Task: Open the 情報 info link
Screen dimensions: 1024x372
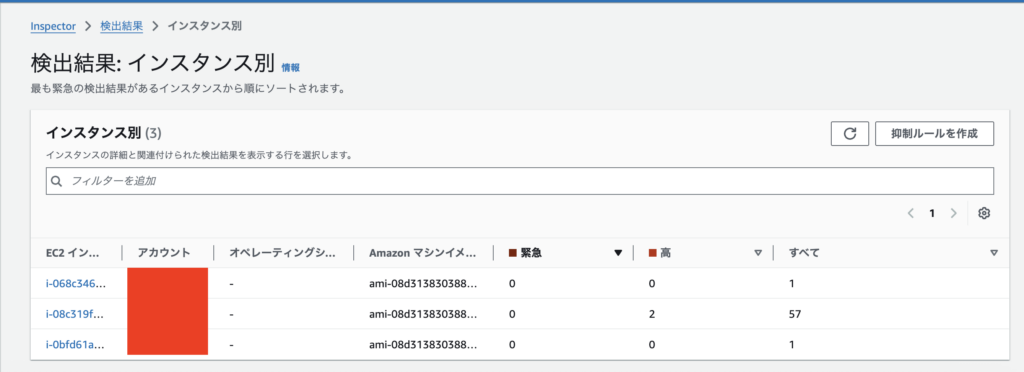Action: click(291, 67)
